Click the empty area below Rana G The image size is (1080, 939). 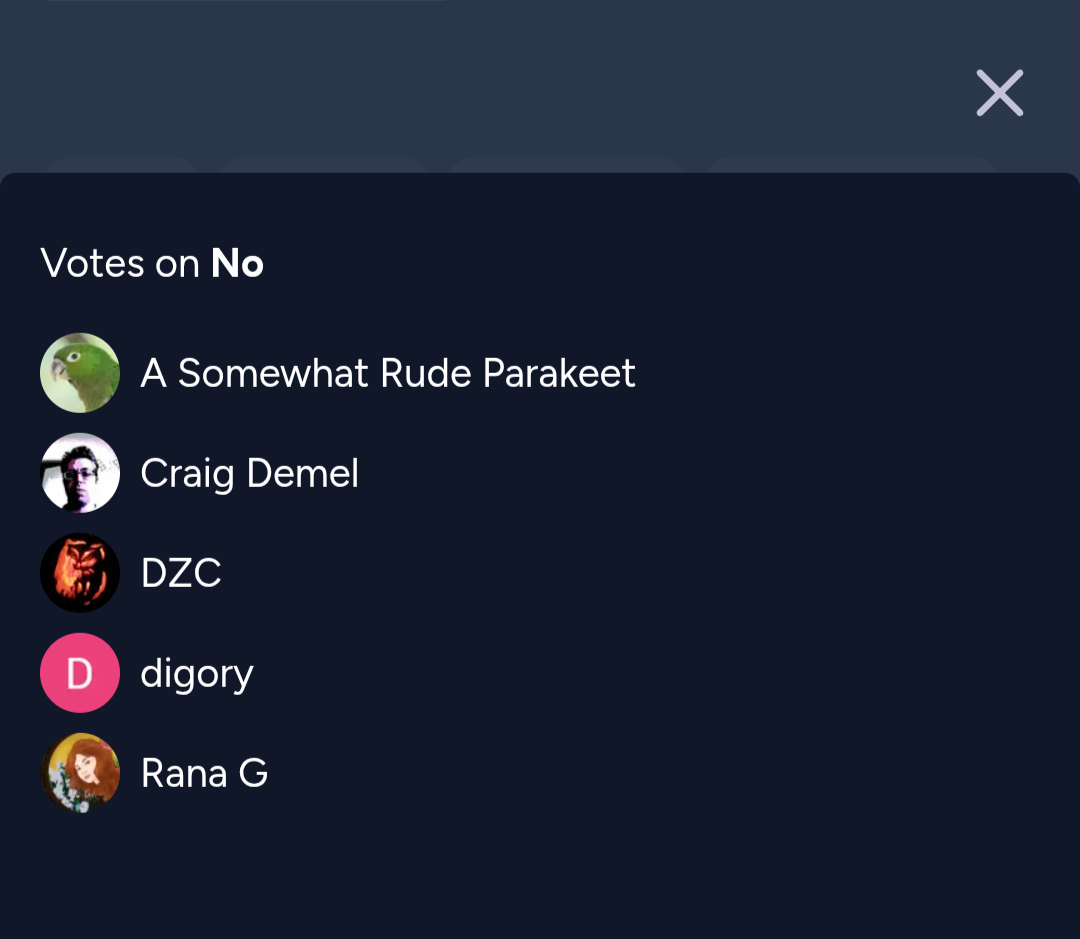pyautogui.click(x=540, y=875)
